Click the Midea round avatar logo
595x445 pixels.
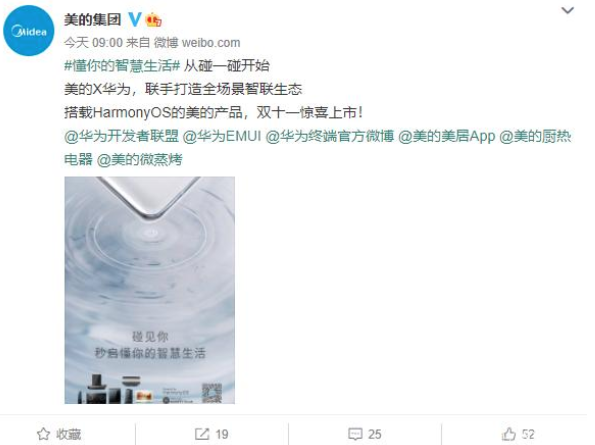(29, 31)
